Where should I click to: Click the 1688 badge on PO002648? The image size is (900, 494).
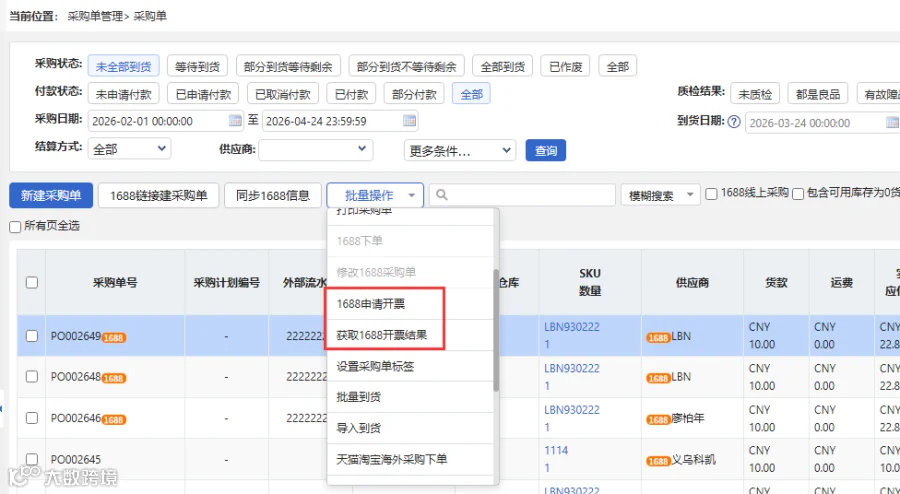pyautogui.click(x=114, y=378)
